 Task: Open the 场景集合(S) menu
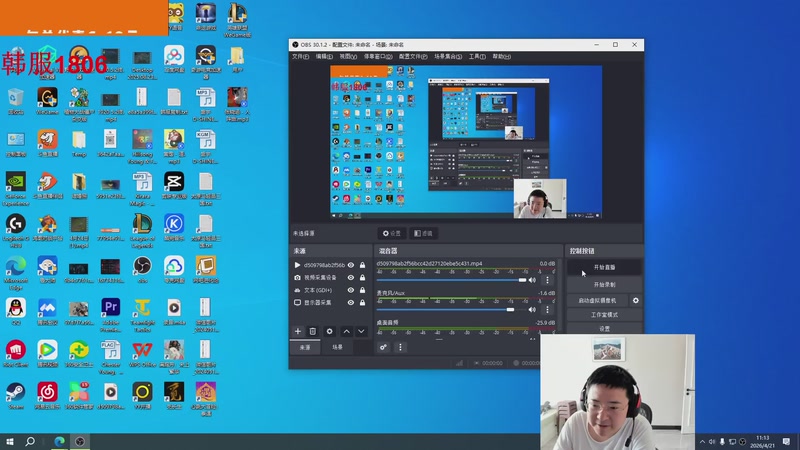(x=448, y=57)
